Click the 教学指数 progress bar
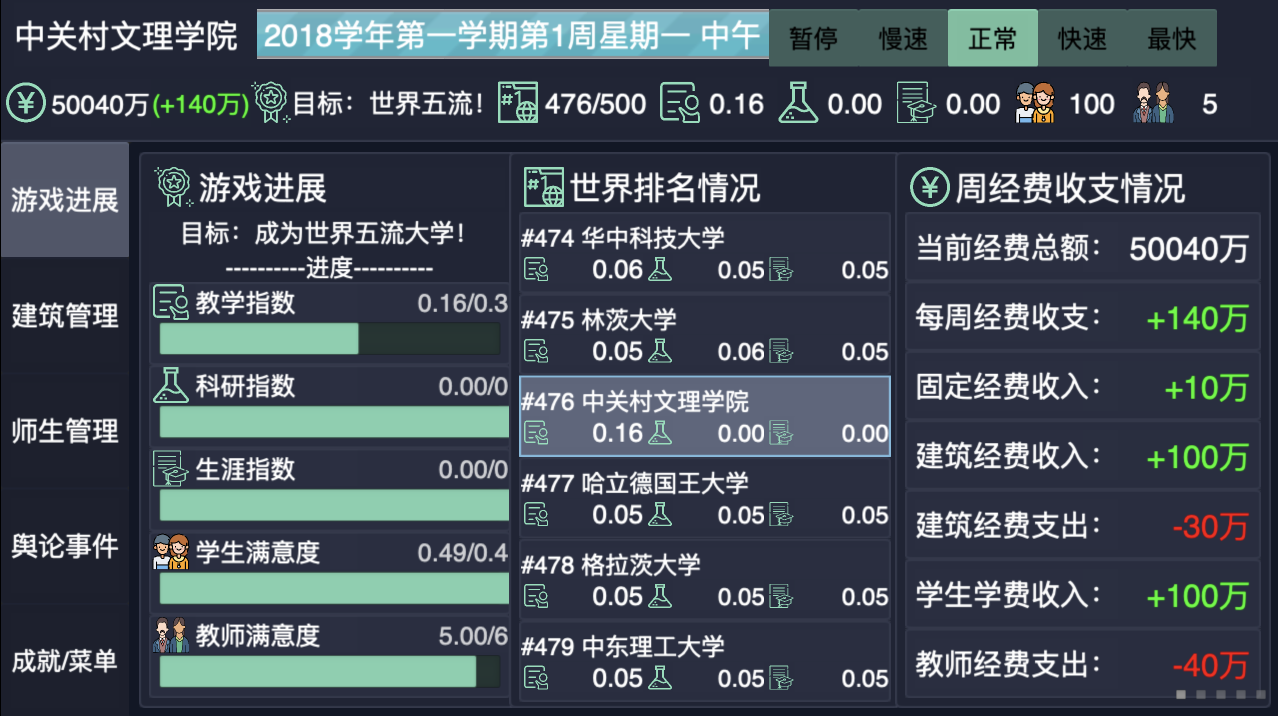The height and width of the screenshot is (716, 1278). [x=332, y=338]
